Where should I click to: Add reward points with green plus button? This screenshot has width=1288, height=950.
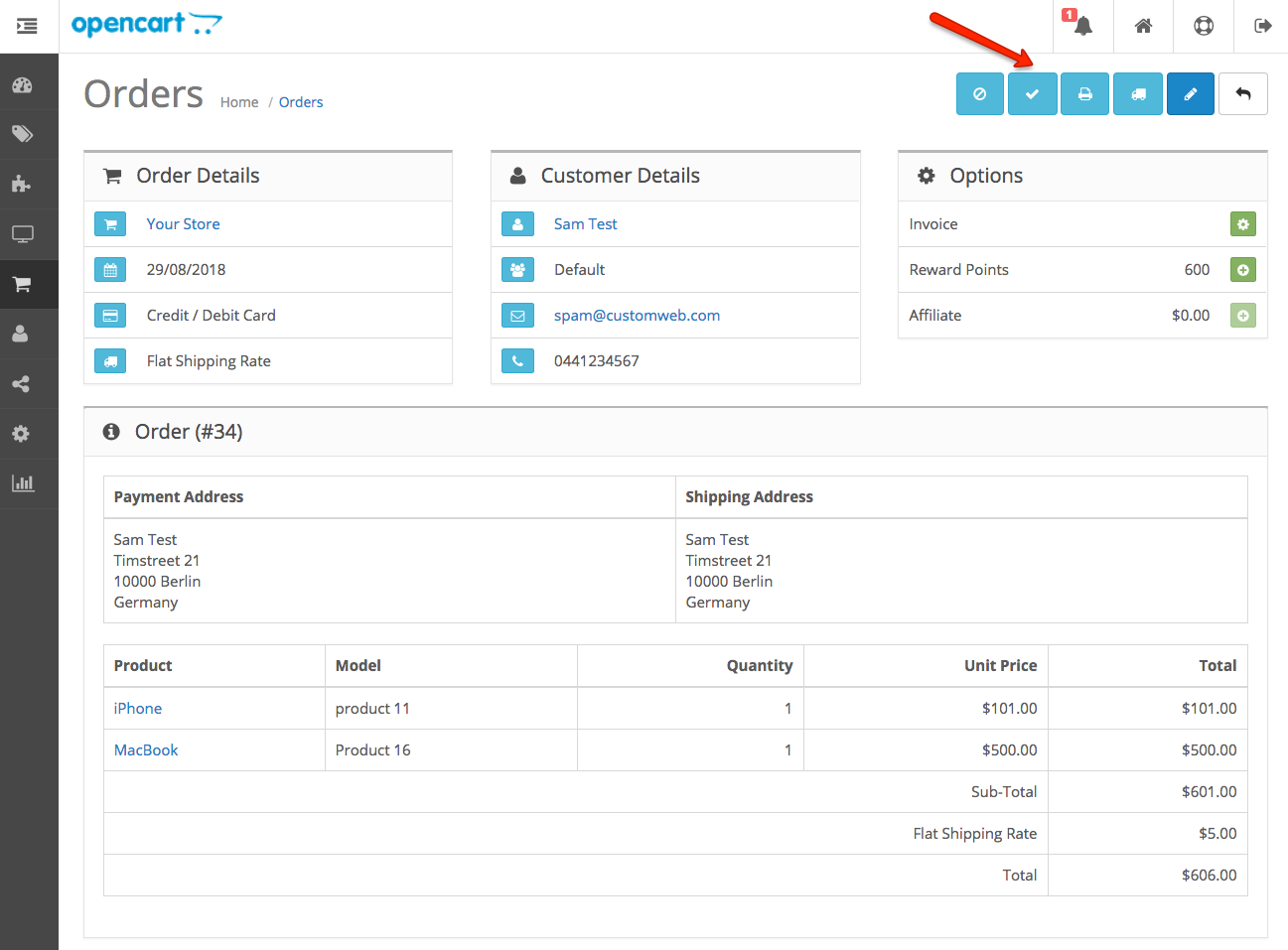(x=1242, y=270)
